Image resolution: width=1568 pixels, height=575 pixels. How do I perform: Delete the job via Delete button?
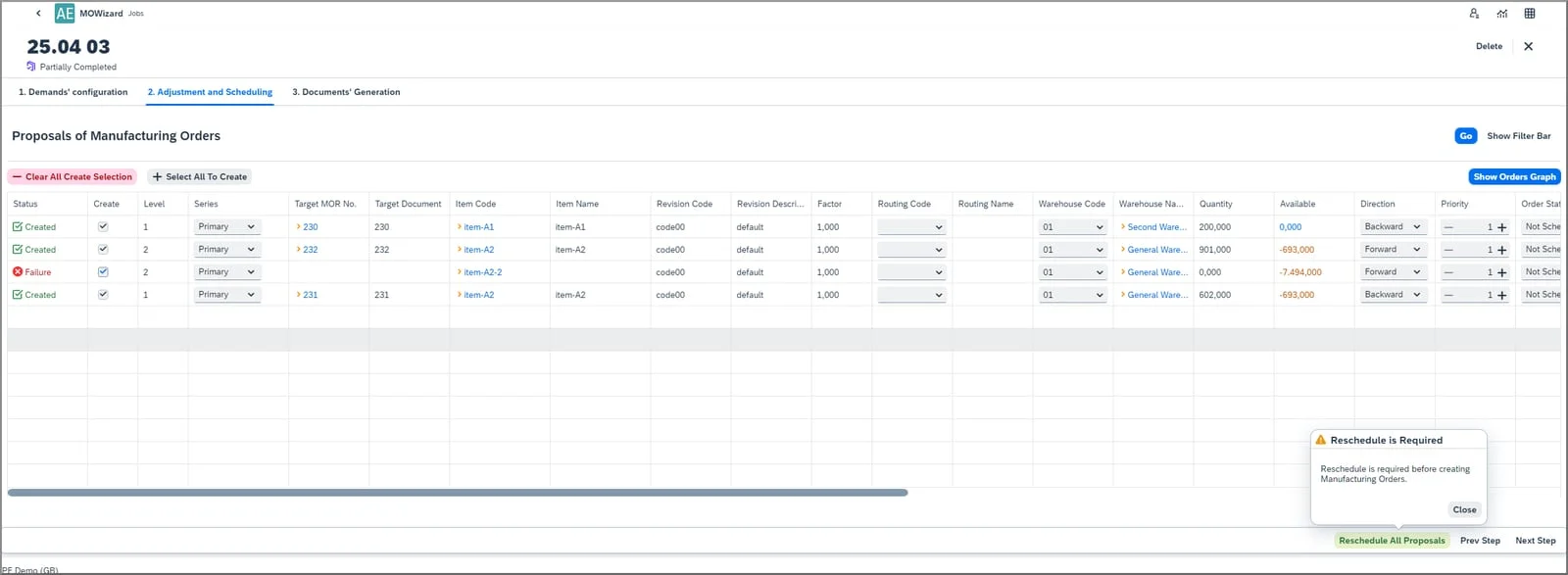tap(1489, 46)
